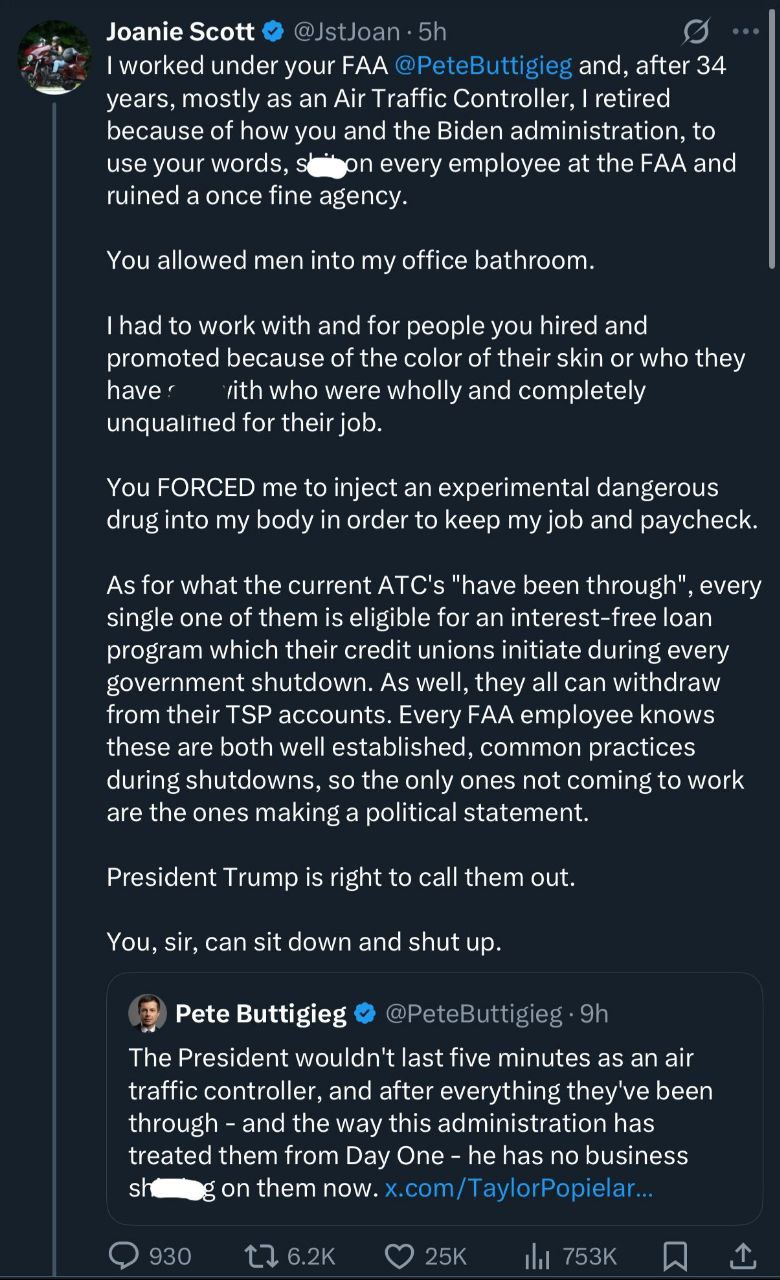Like the tweet with heart icon
This screenshot has height=1280, width=780.
coord(400,1255)
